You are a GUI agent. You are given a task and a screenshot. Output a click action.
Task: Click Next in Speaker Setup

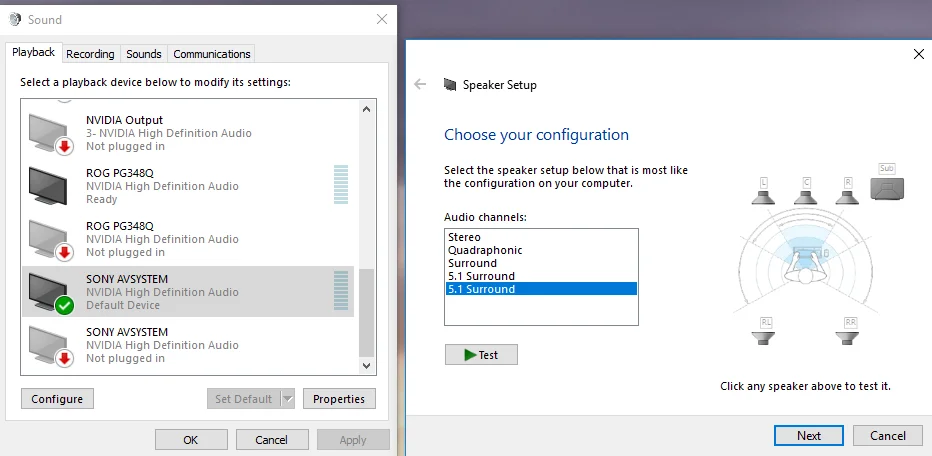point(809,436)
